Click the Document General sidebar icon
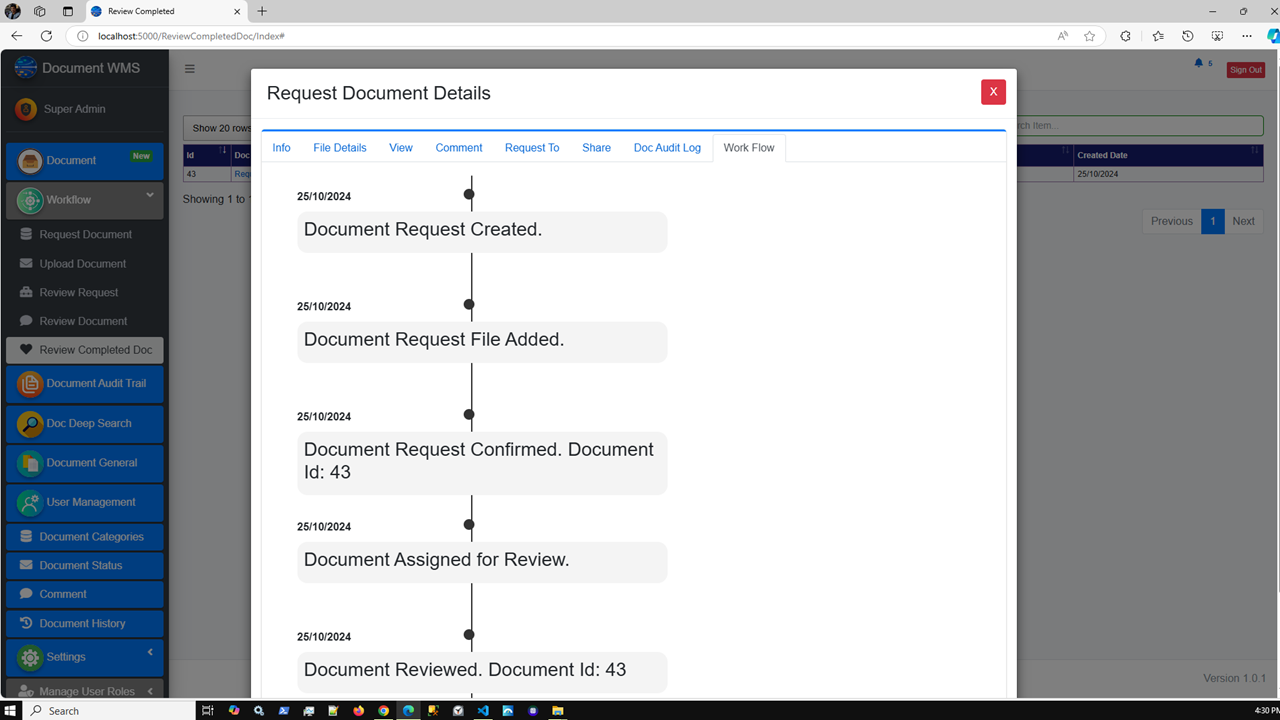1280x720 pixels. click(x=29, y=463)
